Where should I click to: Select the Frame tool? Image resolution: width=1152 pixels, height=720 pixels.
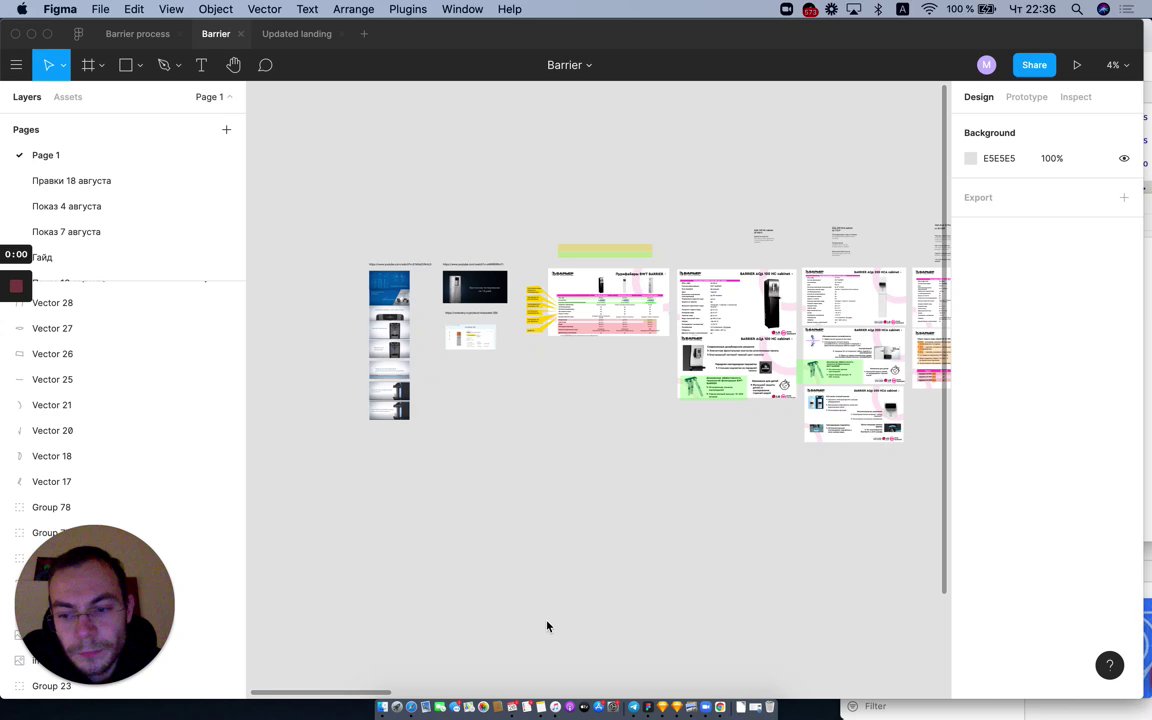(87, 65)
